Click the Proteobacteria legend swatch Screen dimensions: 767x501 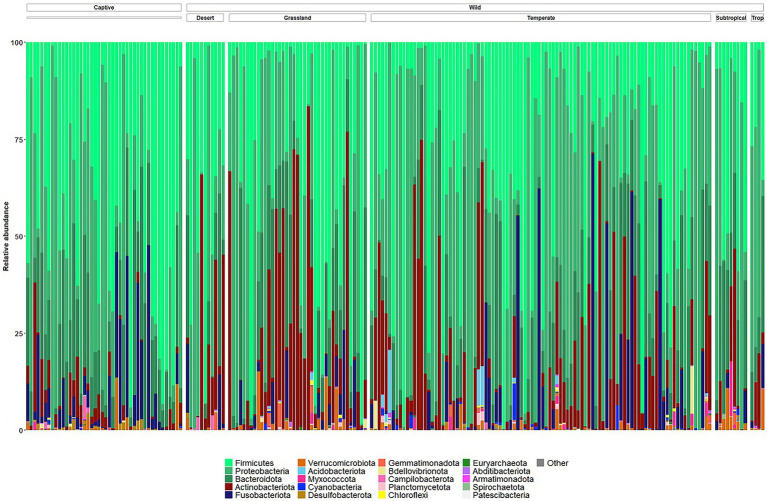[x=228, y=471]
